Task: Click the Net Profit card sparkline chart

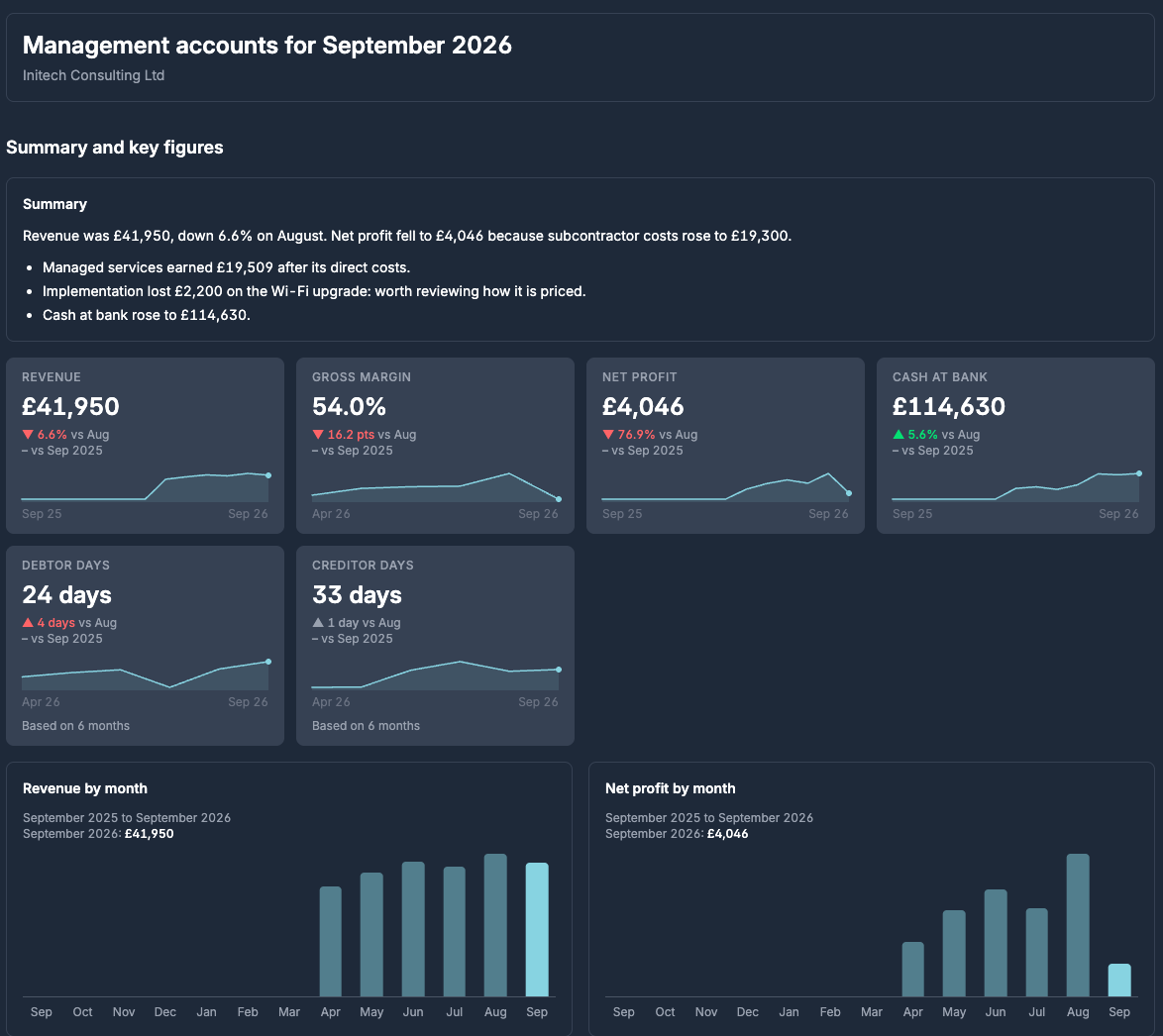Action: (725, 486)
